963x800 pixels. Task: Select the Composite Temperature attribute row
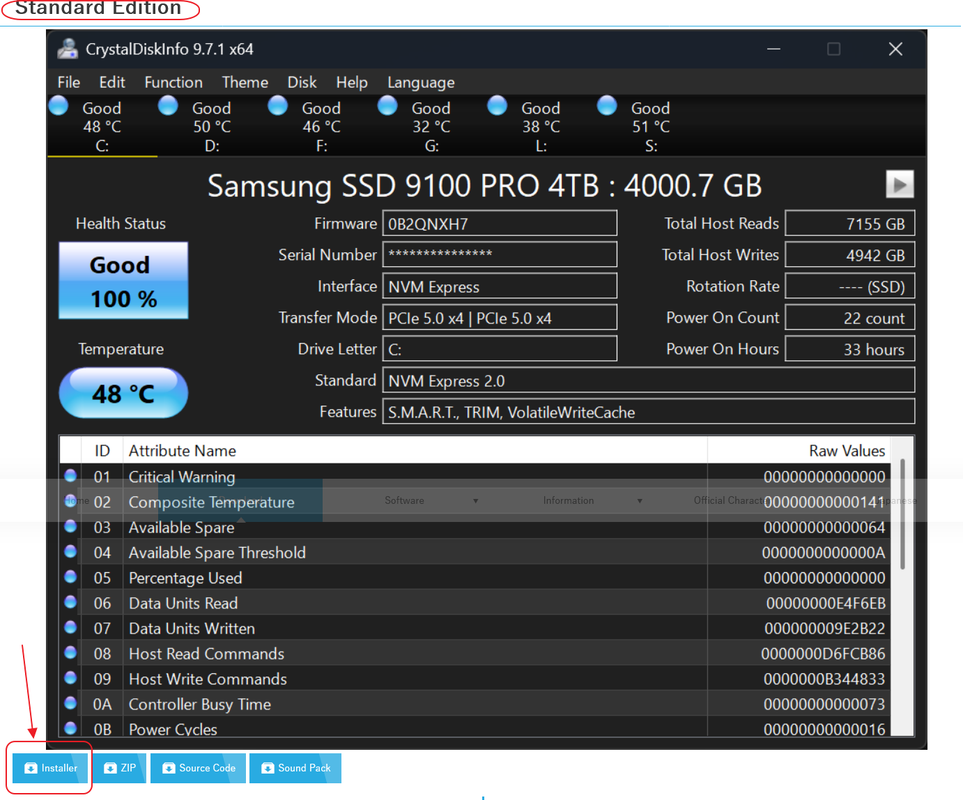475,502
